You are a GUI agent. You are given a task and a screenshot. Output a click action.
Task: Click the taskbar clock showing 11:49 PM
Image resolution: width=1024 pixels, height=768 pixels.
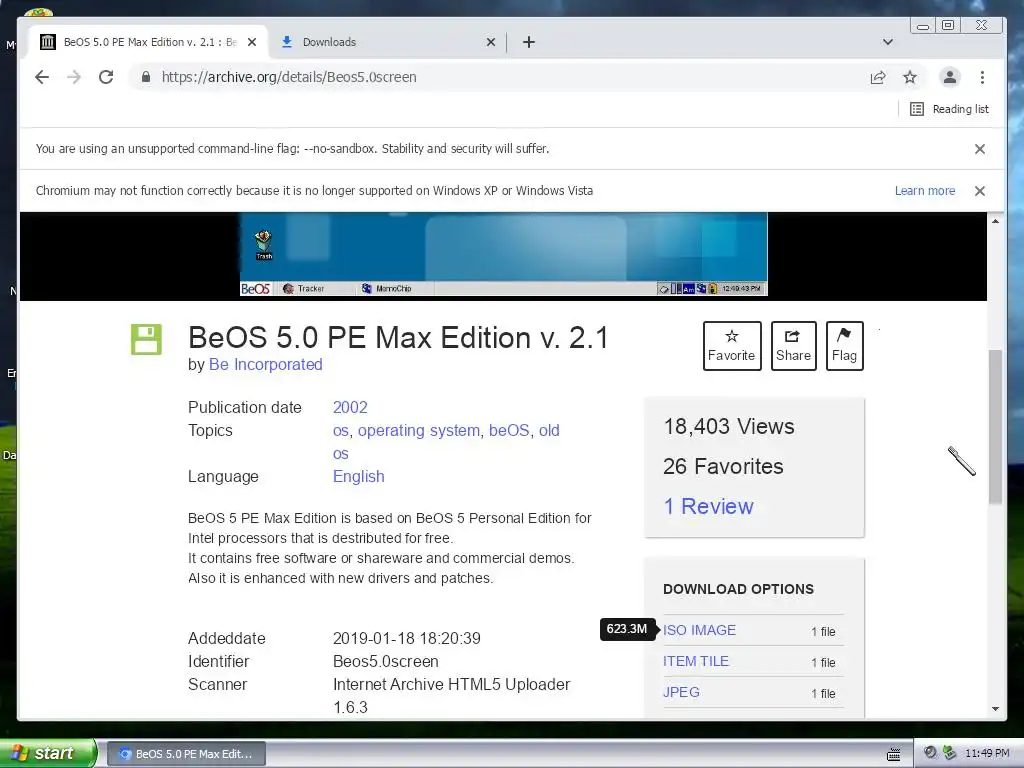point(987,754)
